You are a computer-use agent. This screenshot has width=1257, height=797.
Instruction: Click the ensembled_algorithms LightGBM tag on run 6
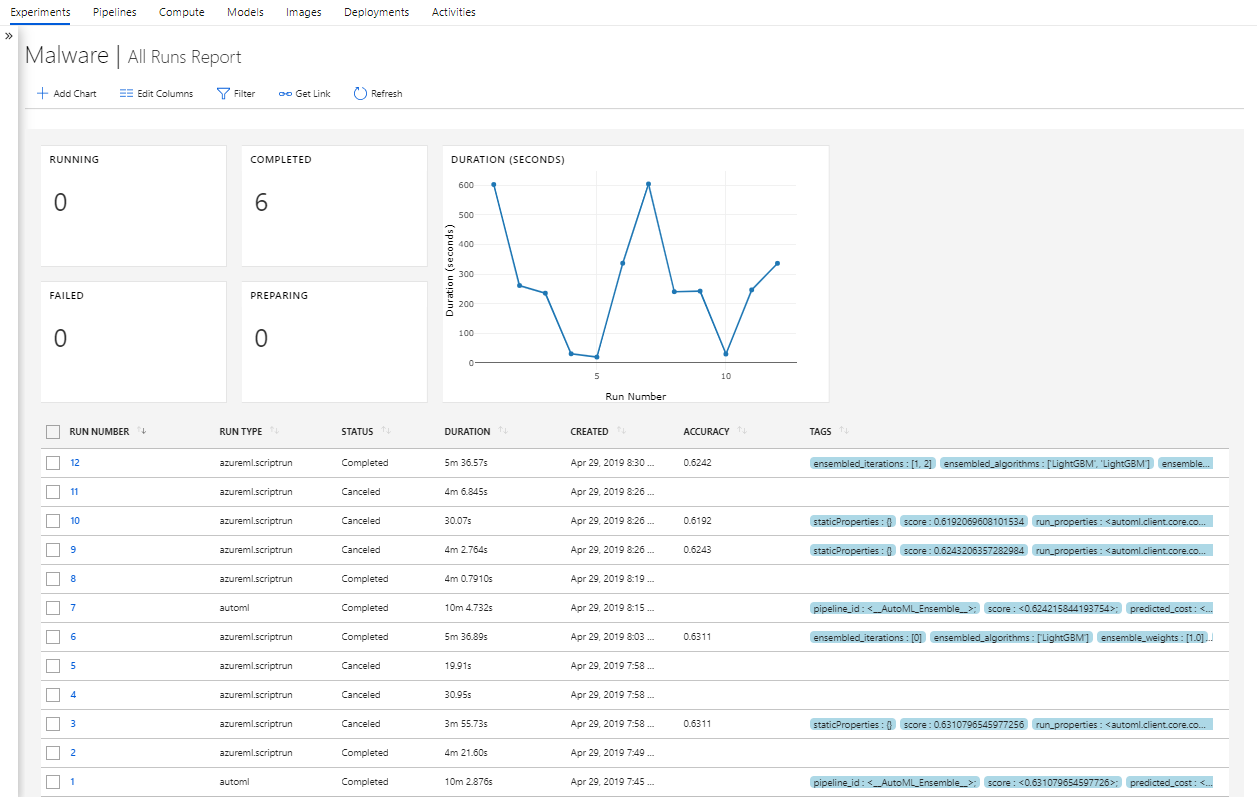(1010, 636)
